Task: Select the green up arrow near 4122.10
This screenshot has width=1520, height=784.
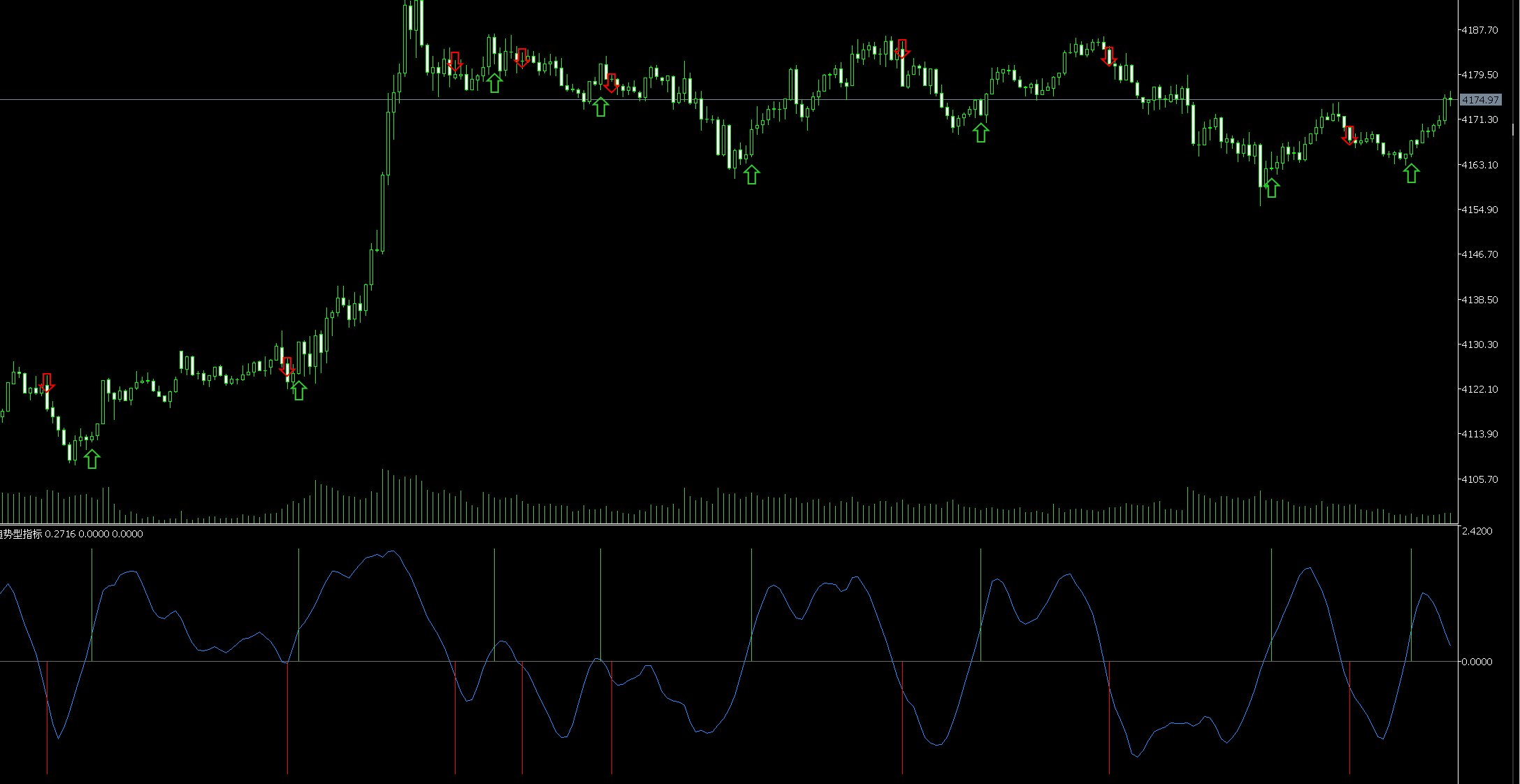Action: (298, 391)
